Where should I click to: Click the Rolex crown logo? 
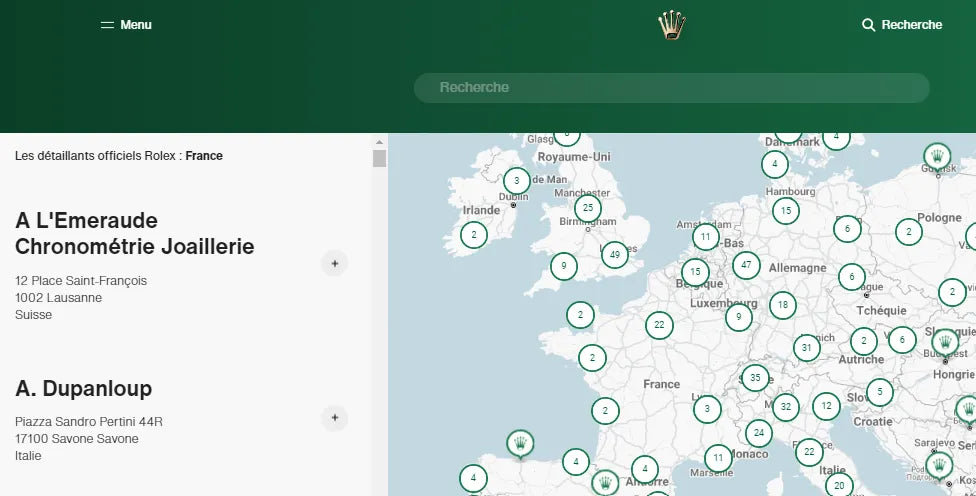(x=672, y=25)
